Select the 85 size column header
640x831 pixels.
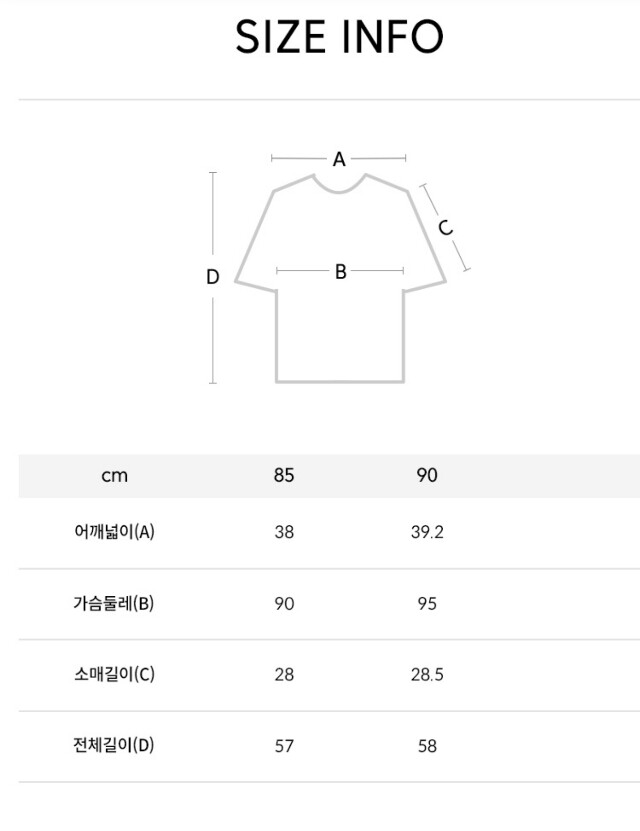(x=284, y=475)
